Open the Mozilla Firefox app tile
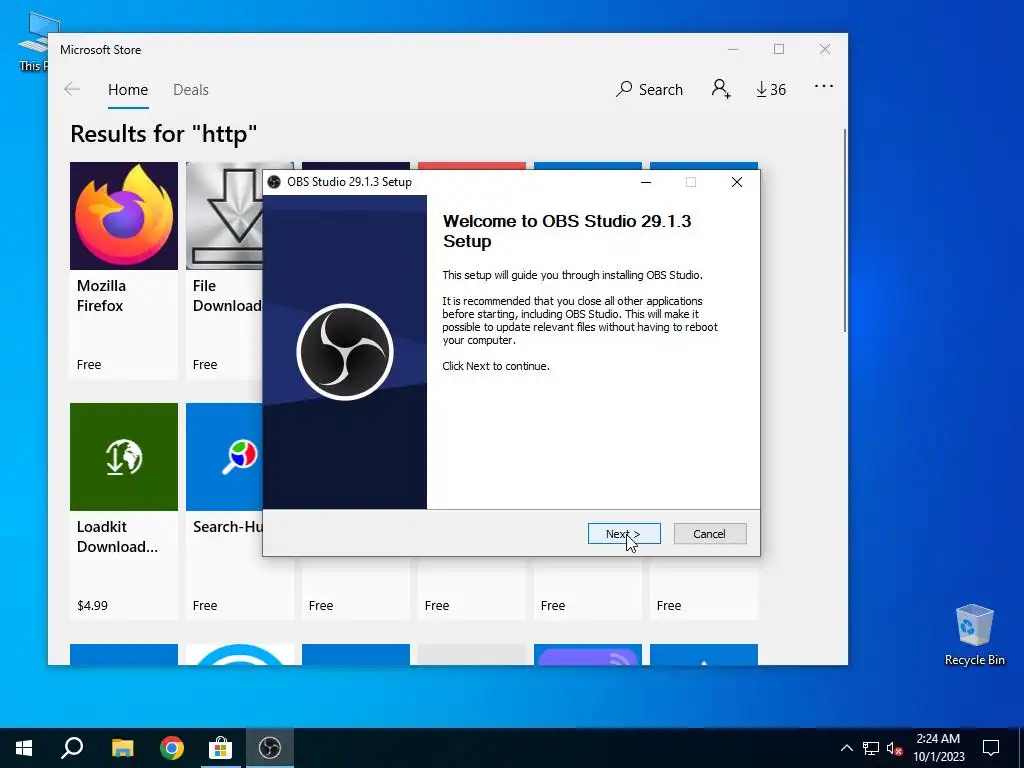 (123, 270)
